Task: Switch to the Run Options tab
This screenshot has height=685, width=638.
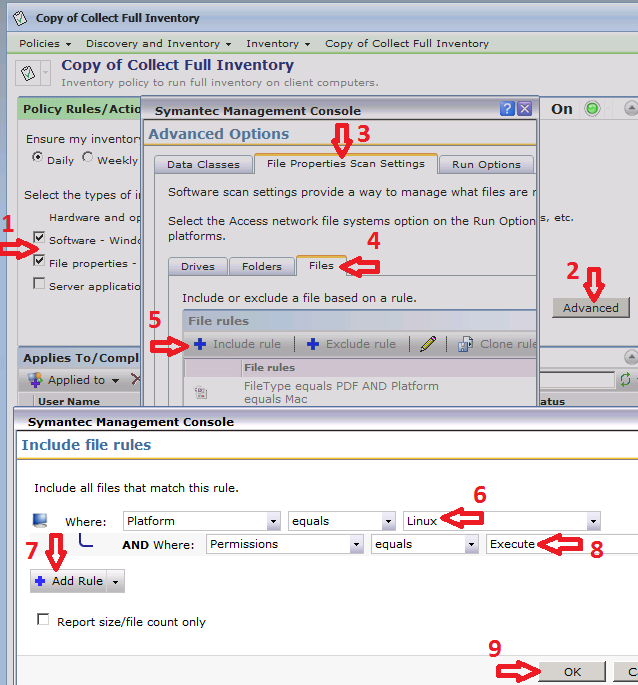Action: click(486, 165)
